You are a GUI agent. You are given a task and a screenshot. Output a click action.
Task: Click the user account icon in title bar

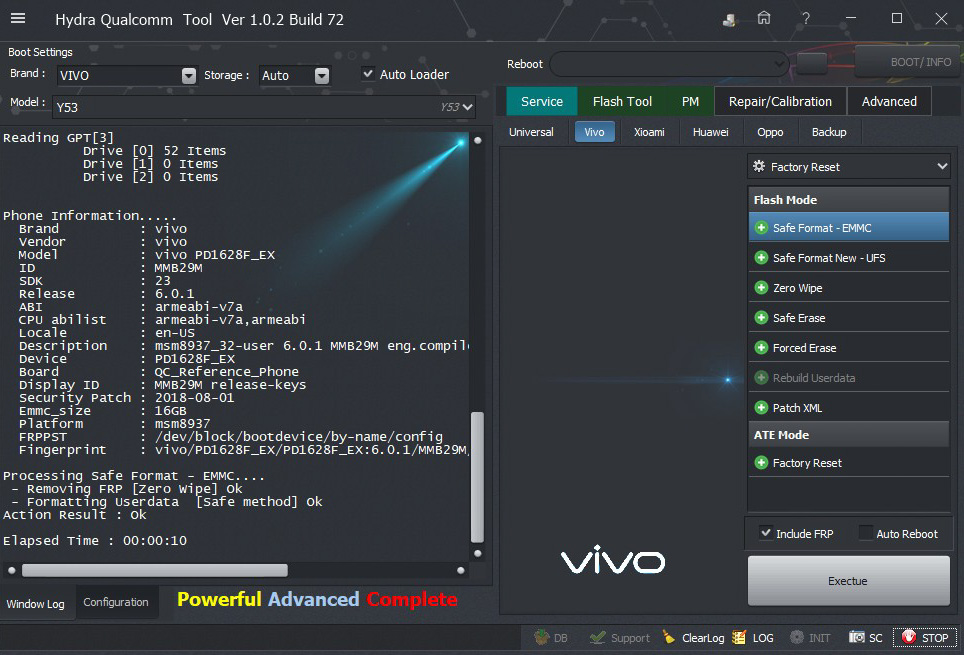coord(730,19)
